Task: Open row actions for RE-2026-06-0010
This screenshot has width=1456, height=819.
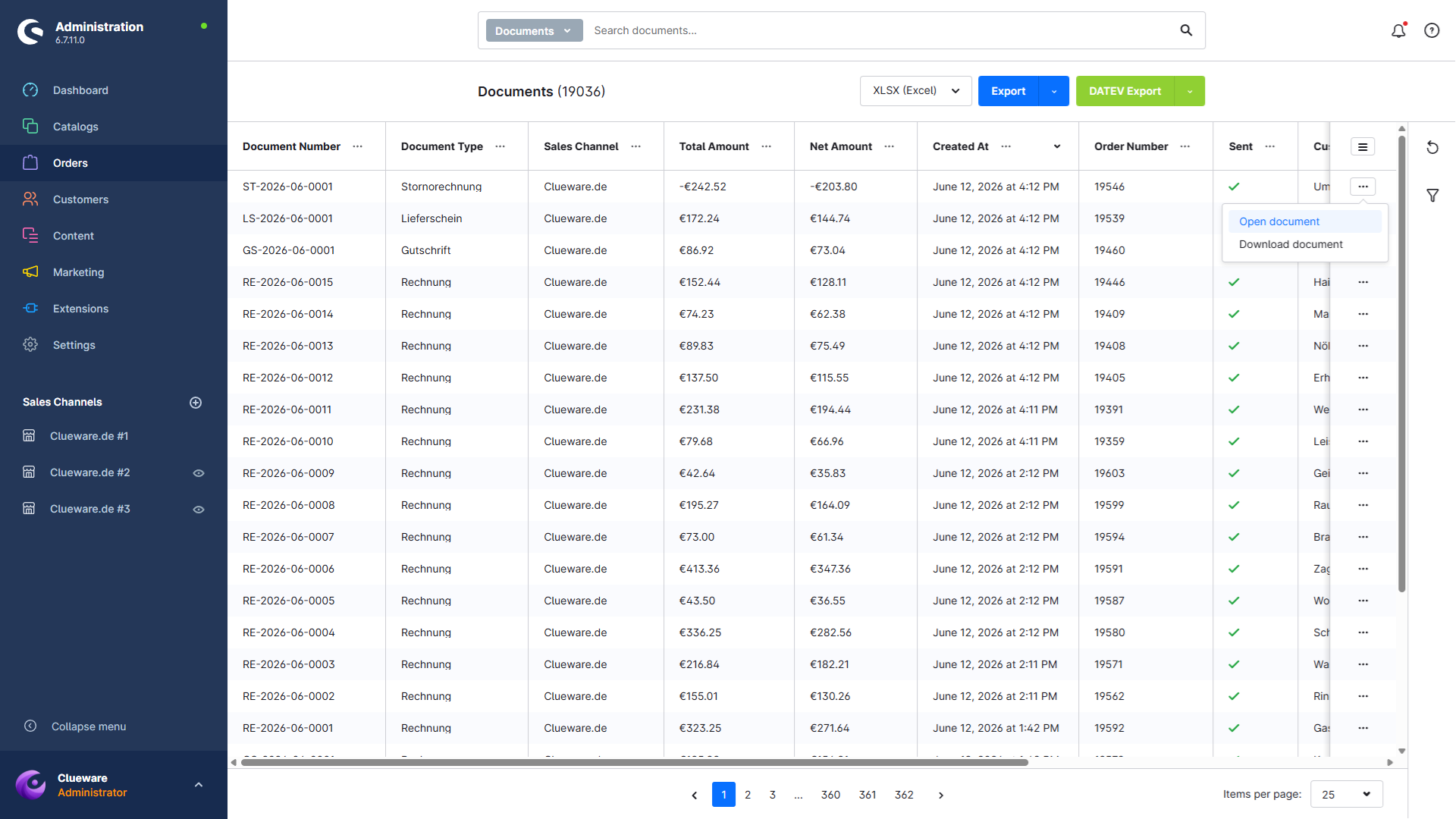Action: tap(1363, 441)
